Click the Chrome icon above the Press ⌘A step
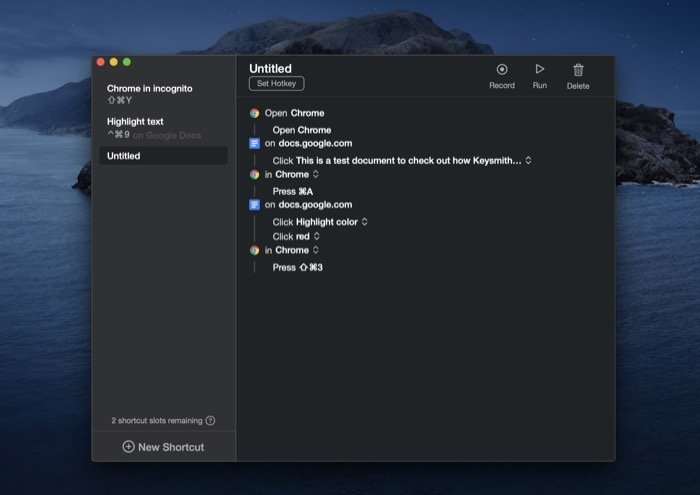The width and height of the screenshot is (700, 495). [x=254, y=175]
